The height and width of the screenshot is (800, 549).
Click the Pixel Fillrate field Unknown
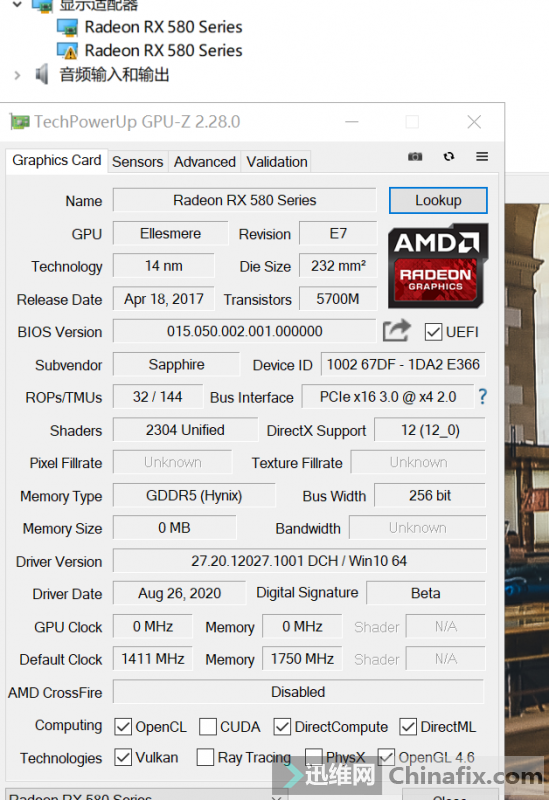(172, 462)
